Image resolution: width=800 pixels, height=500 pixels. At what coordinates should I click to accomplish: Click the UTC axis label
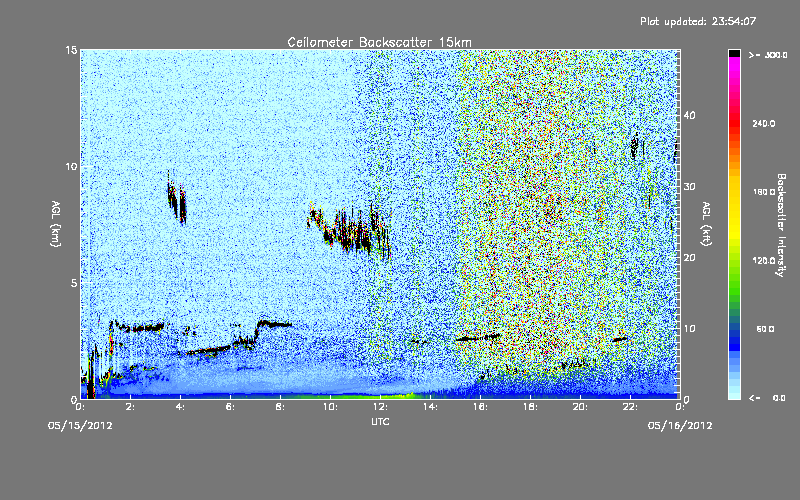(x=380, y=421)
